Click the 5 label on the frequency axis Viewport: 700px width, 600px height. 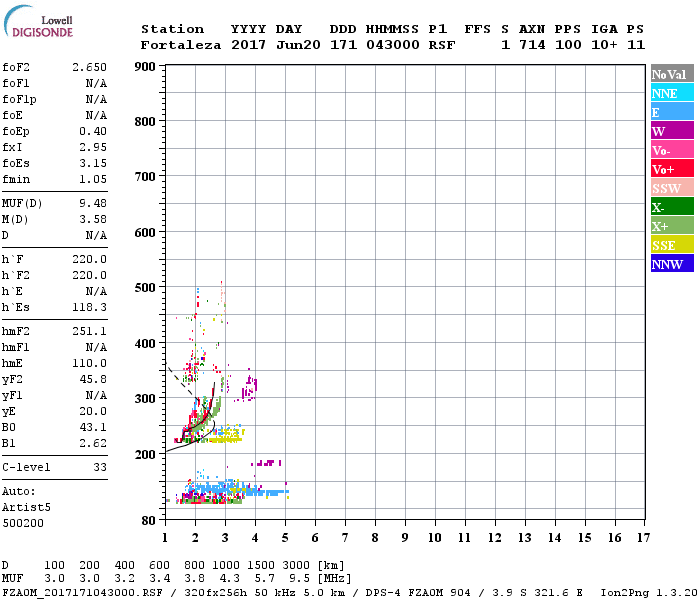[x=285, y=538]
